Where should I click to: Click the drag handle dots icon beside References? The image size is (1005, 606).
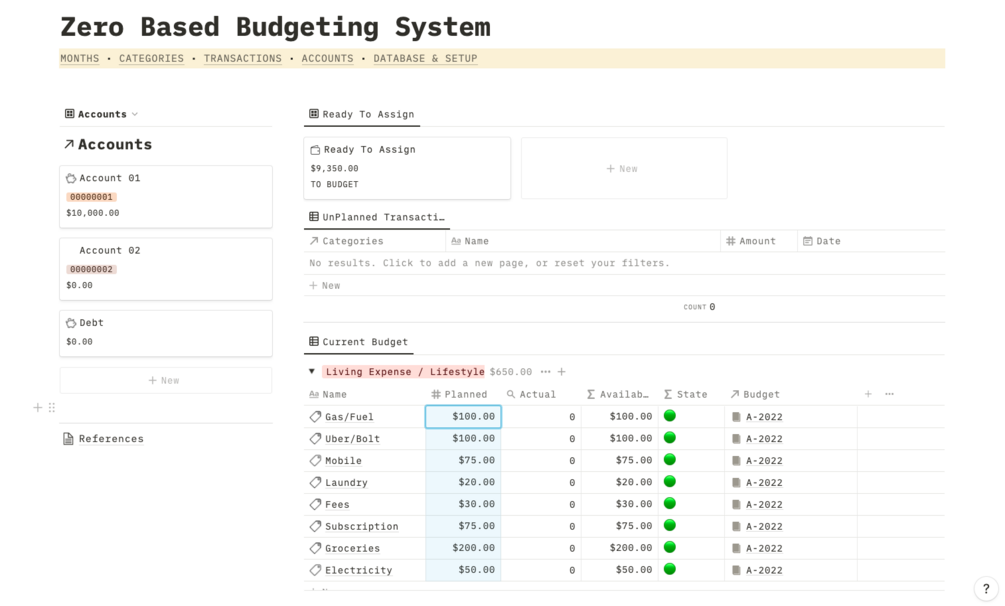pos(52,407)
